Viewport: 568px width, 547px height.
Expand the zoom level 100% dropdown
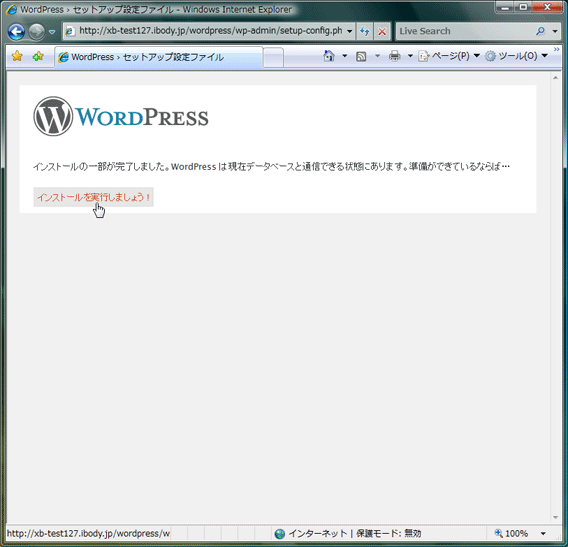543,533
